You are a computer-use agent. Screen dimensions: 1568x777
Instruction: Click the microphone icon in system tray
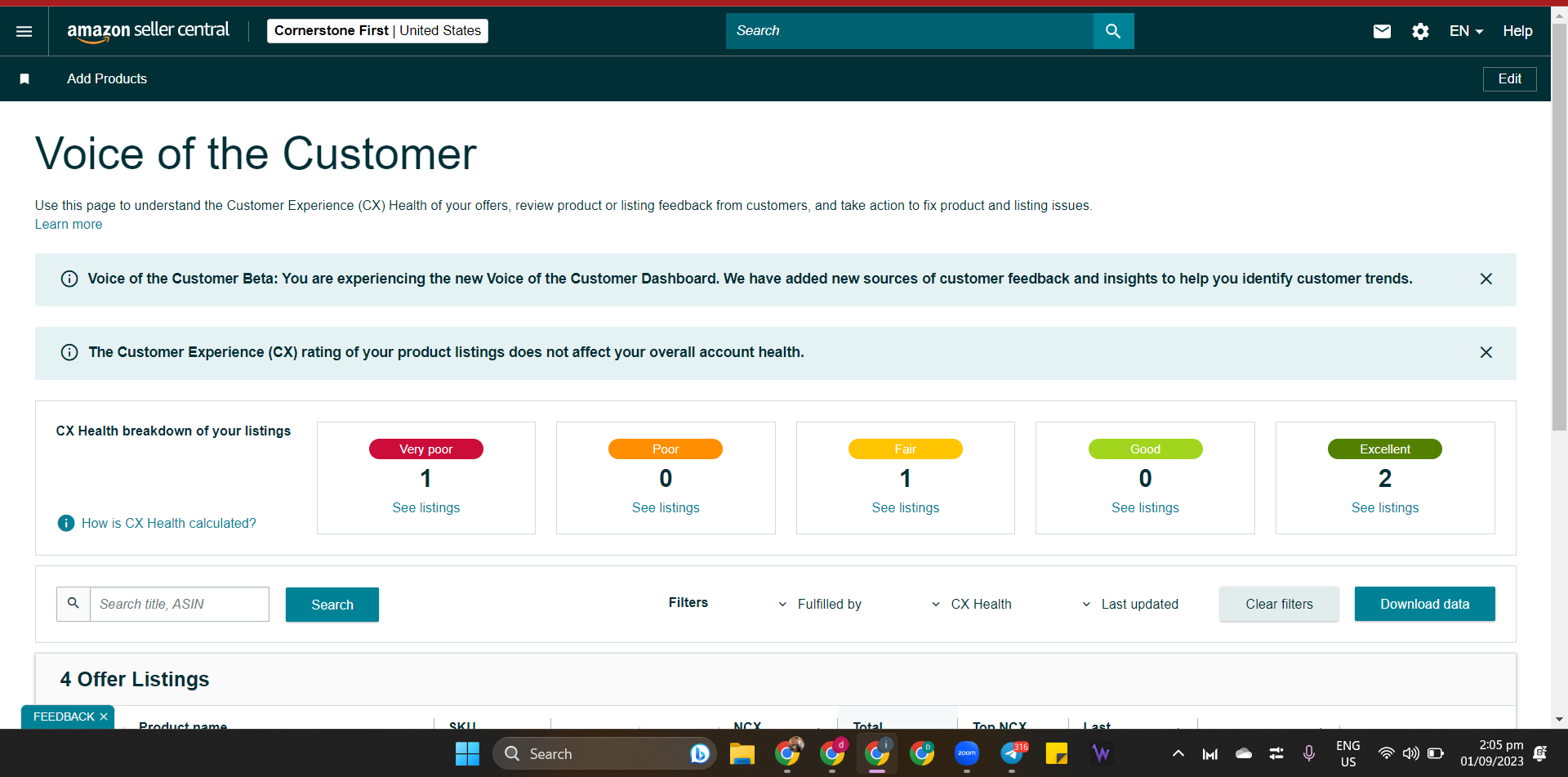(x=1309, y=753)
